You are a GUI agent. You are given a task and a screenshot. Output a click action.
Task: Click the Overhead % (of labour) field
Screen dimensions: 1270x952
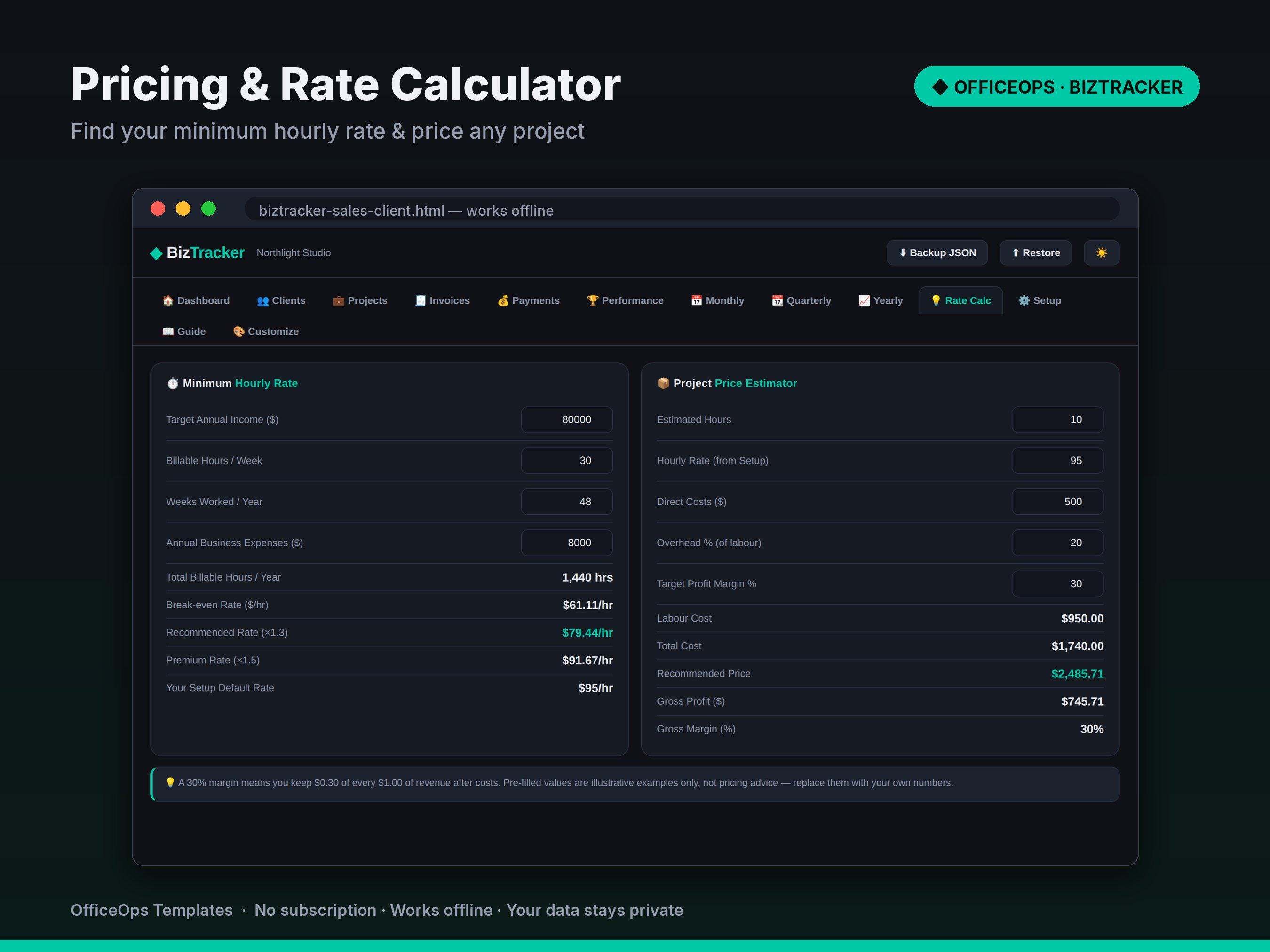click(x=1057, y=543)
